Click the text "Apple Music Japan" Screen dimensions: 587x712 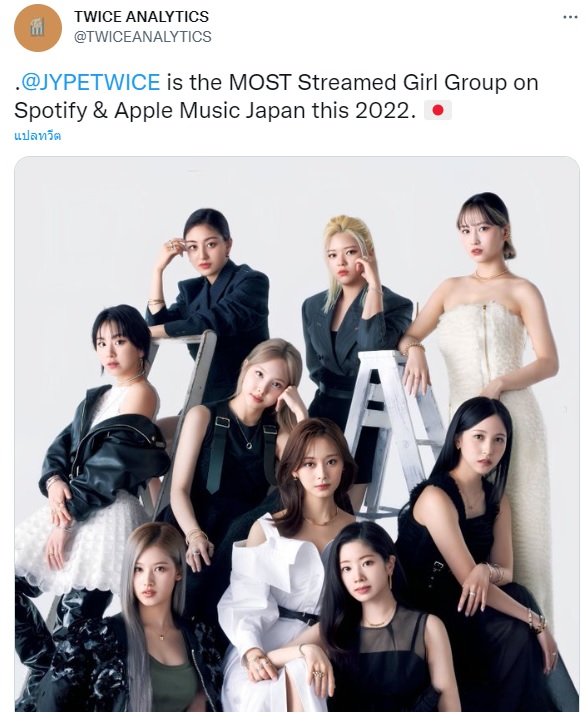[209, 110]
